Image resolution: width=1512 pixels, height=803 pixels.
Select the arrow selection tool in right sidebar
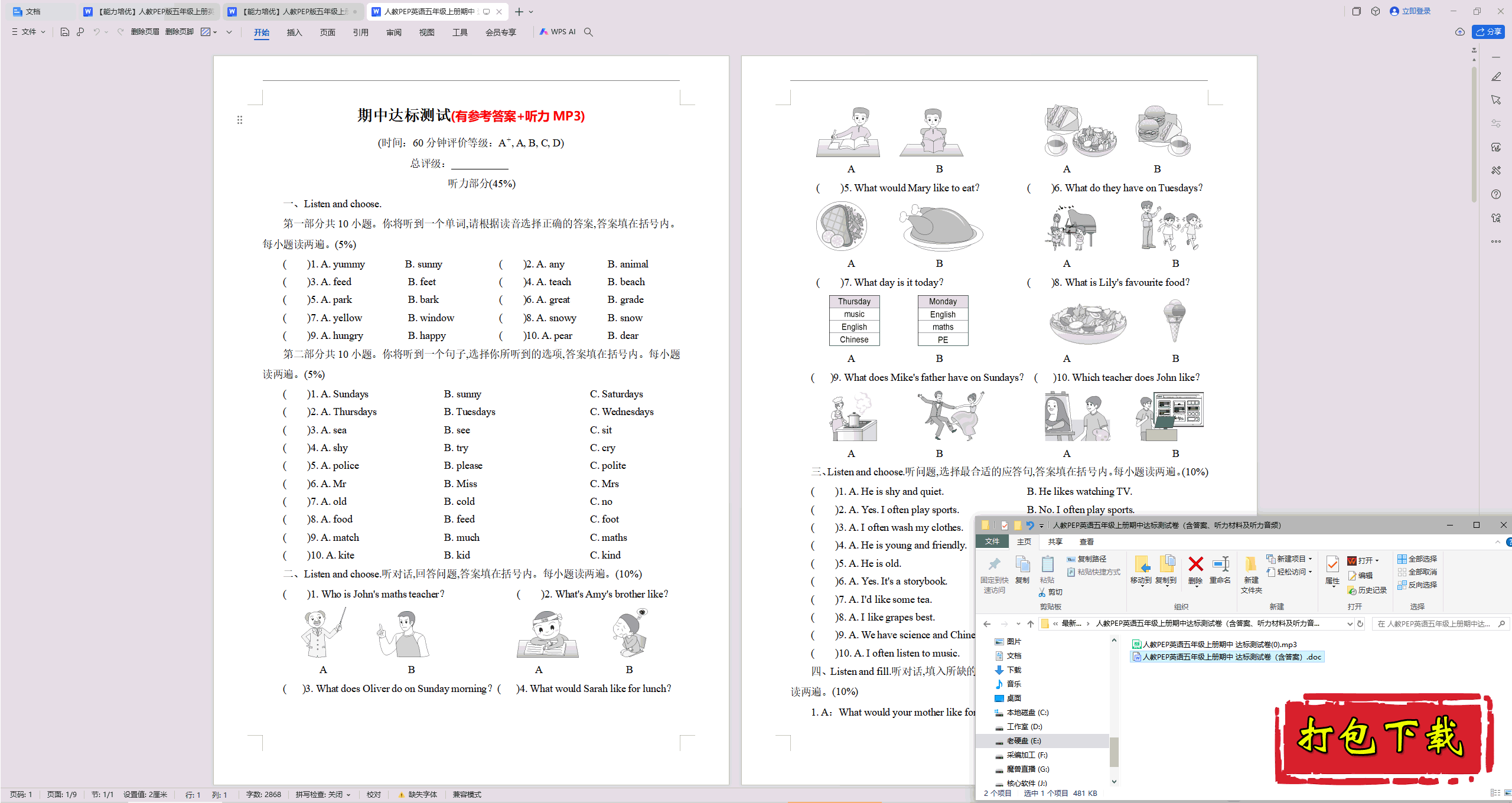click(1496, 100)
